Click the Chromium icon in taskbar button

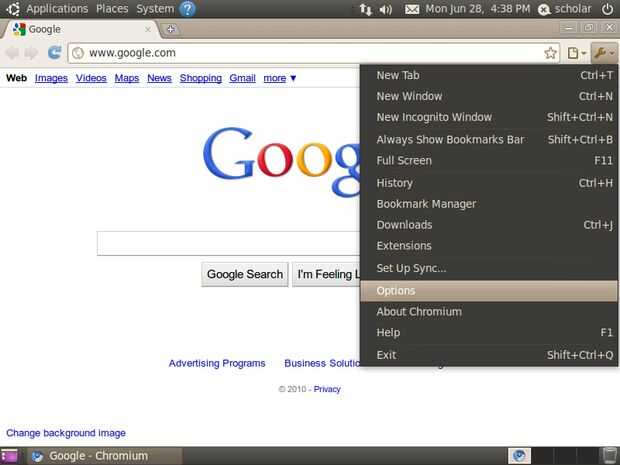tap(37, 456)
